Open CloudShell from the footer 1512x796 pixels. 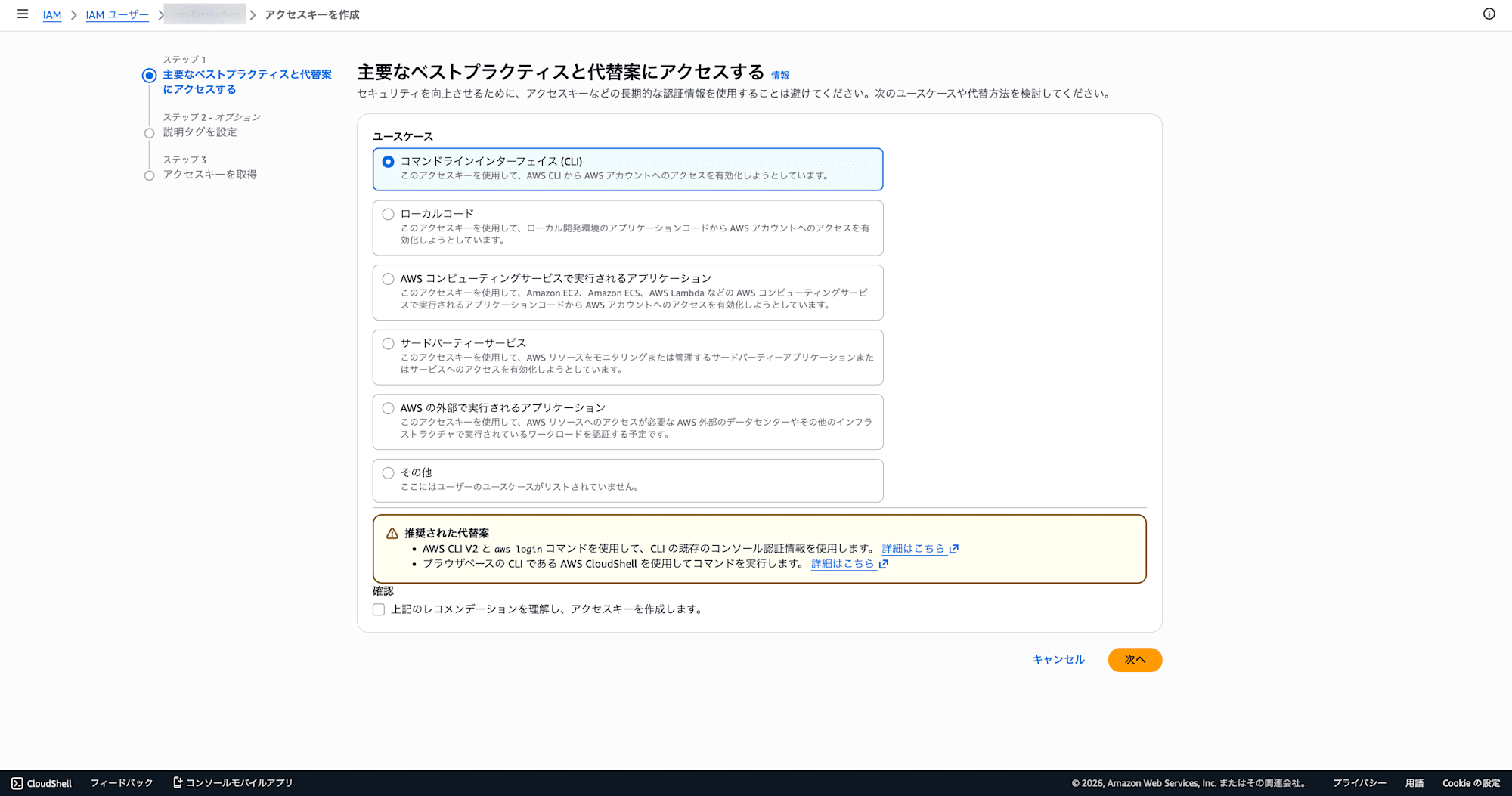pyautogui.click(x=42, y=783)
